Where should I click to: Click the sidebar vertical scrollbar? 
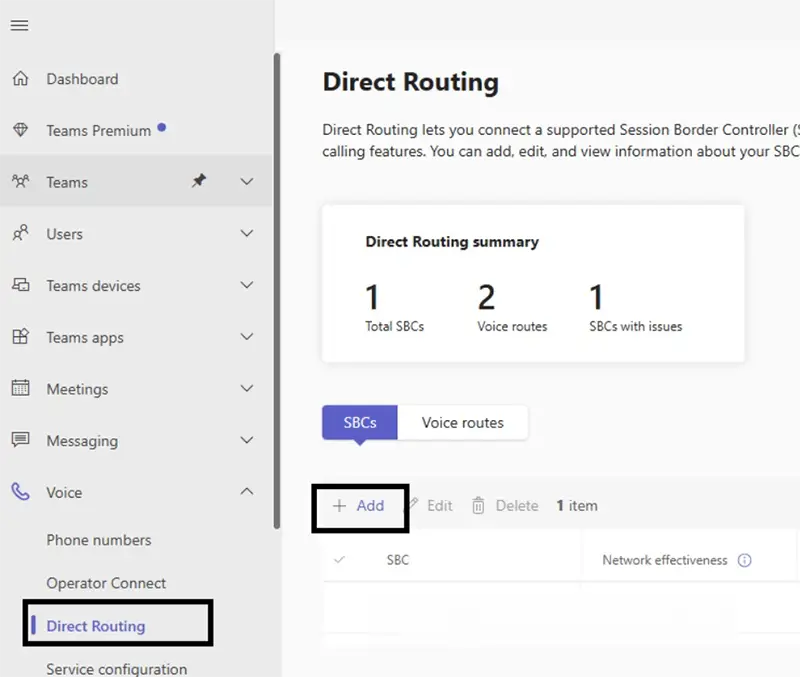coord(277,291)
